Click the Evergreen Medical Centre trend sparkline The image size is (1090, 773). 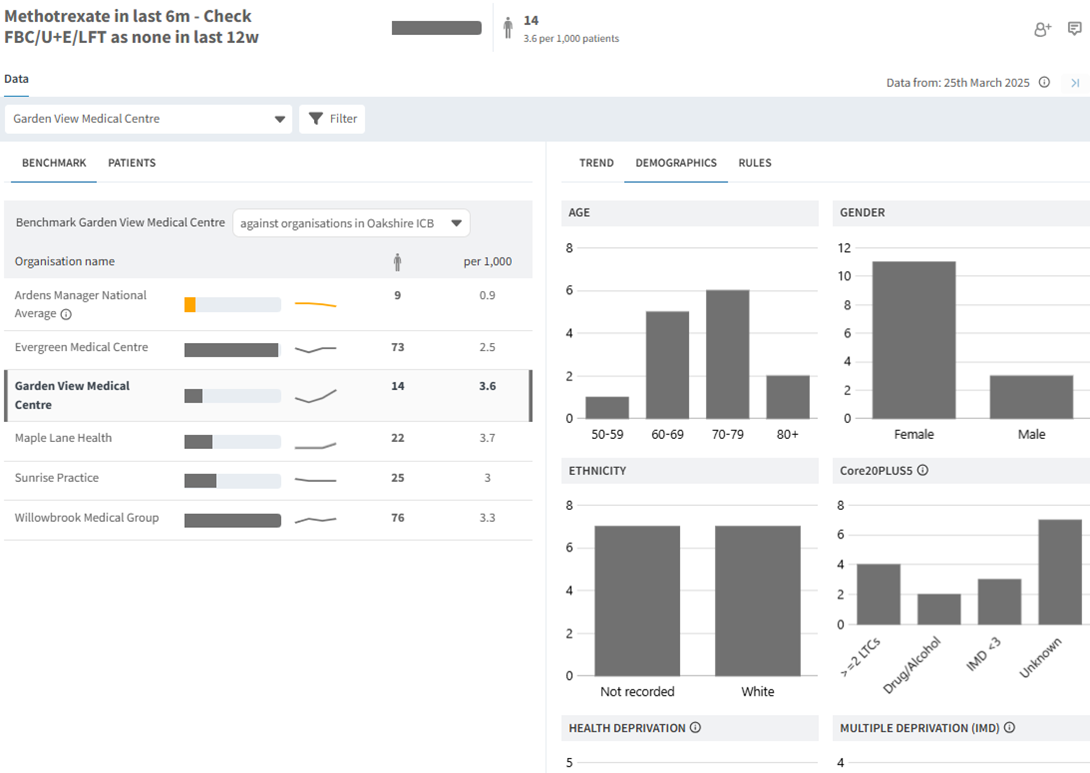coord(316,349)
